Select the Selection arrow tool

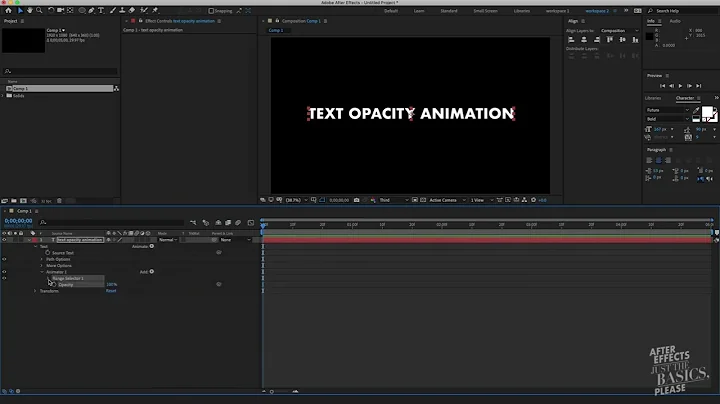tap(20, 10)
